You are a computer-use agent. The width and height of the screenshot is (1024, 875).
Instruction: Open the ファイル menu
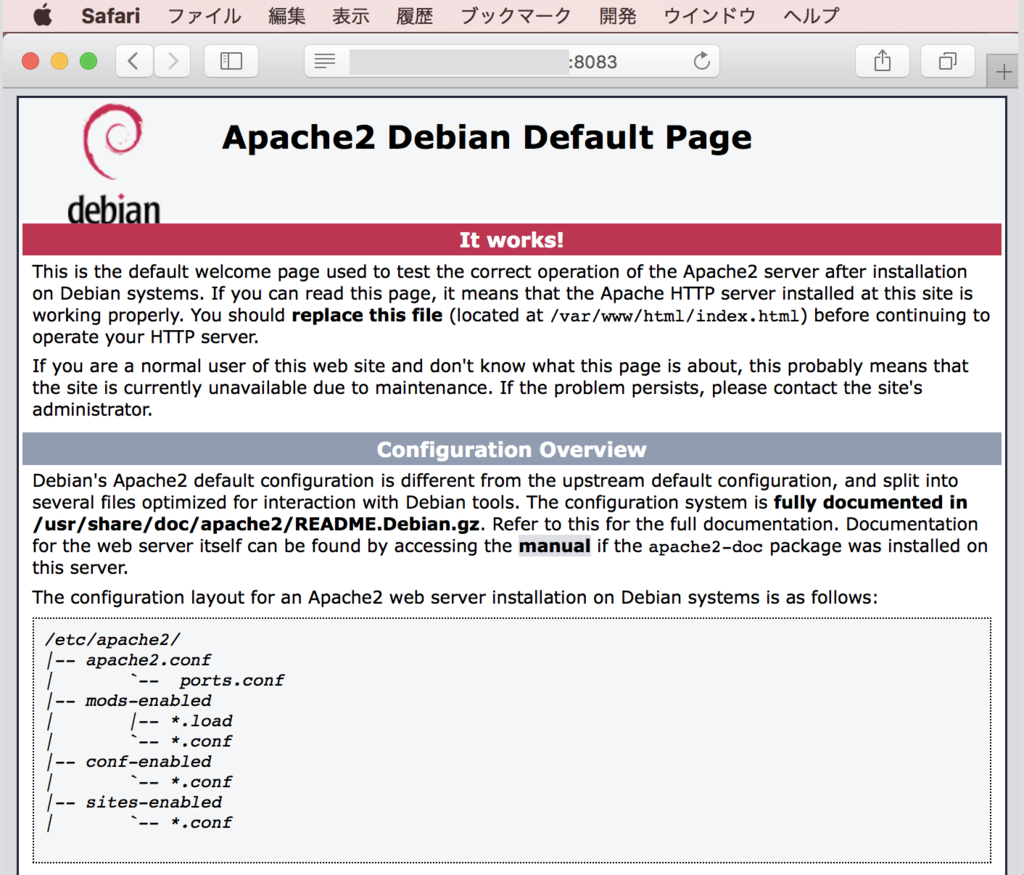coord(204,15)
